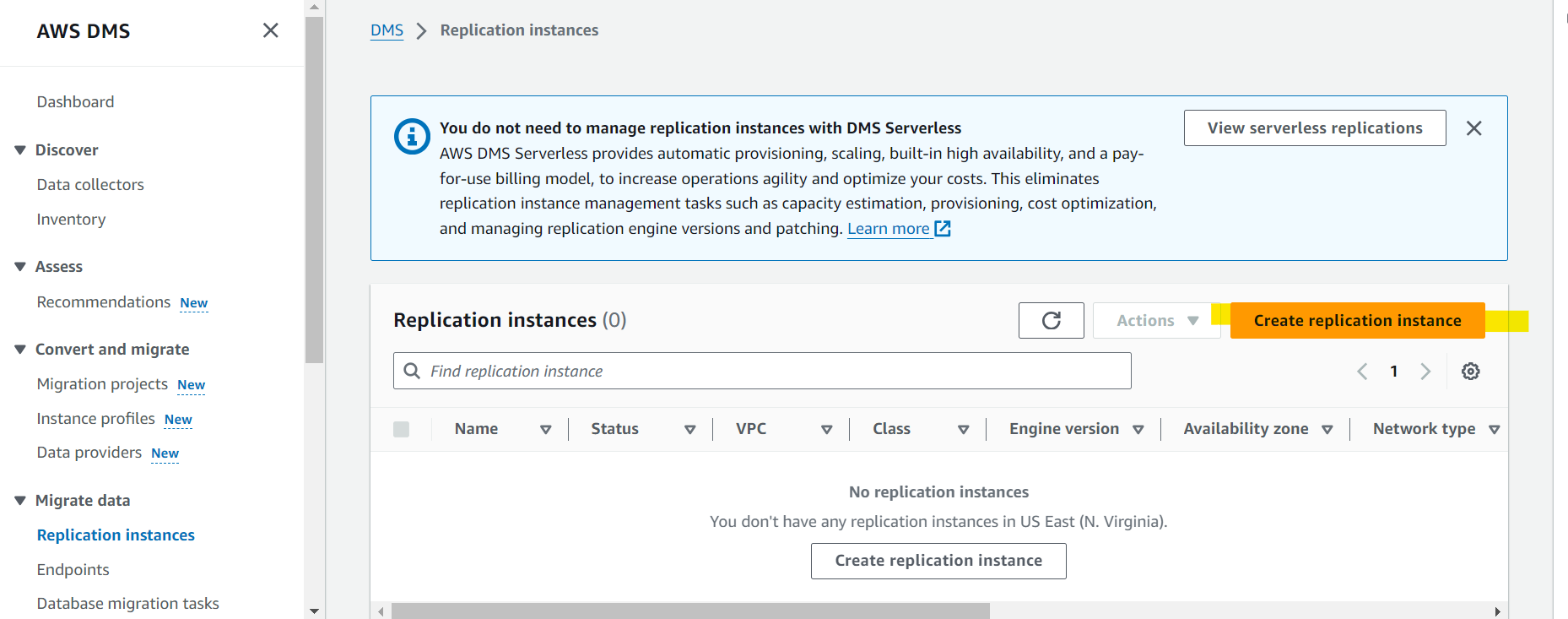
Task: Sort the table by Network type column
Action: (x=1494, y=429)
